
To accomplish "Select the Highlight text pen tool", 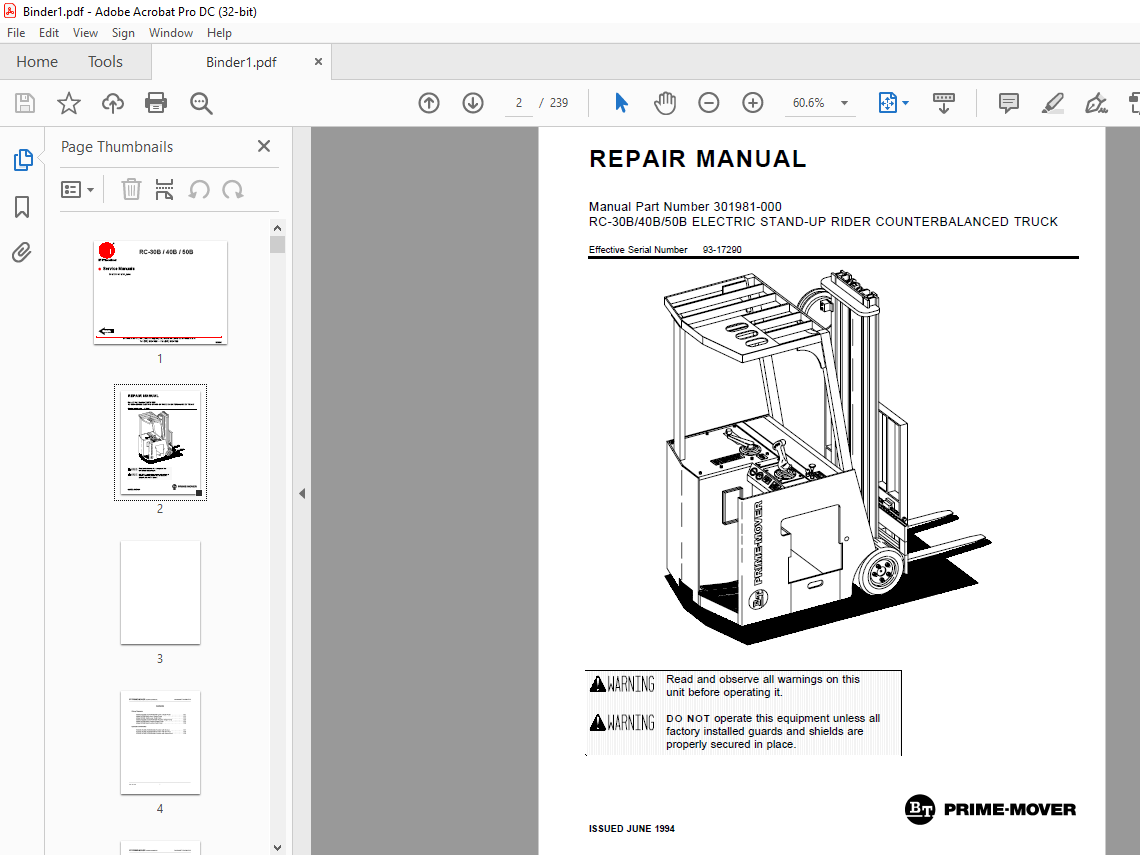I will click(x=1053, y=103).
